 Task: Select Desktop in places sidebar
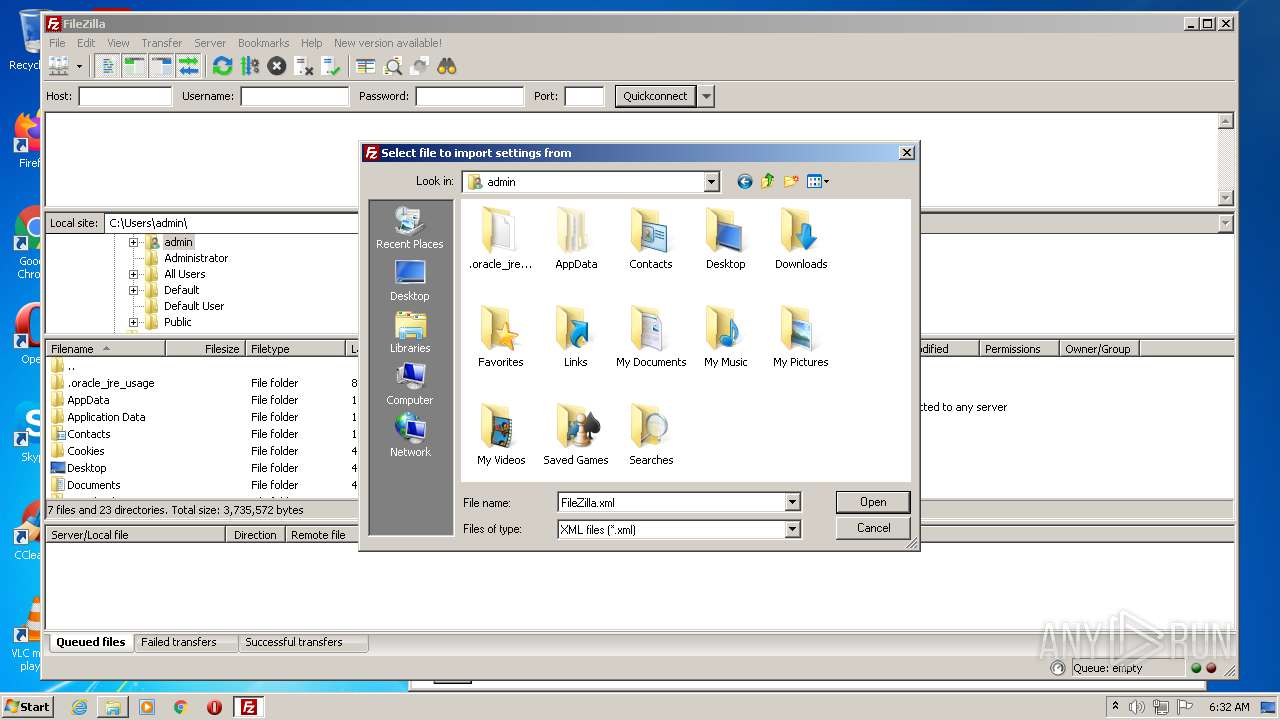tap(410, 281)
